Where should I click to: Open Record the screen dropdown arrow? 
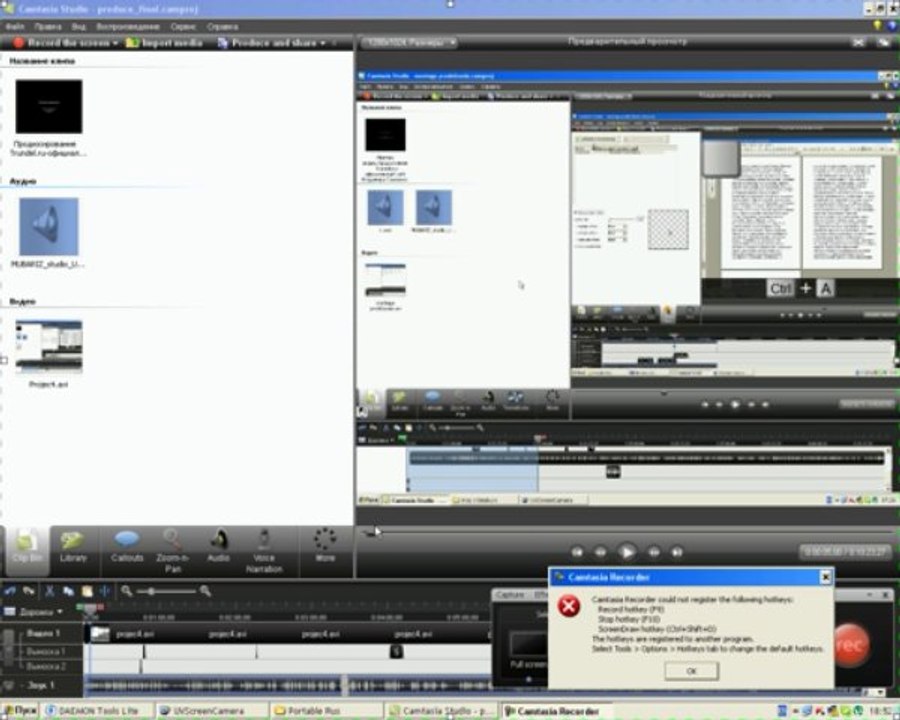tap(116, 43)
